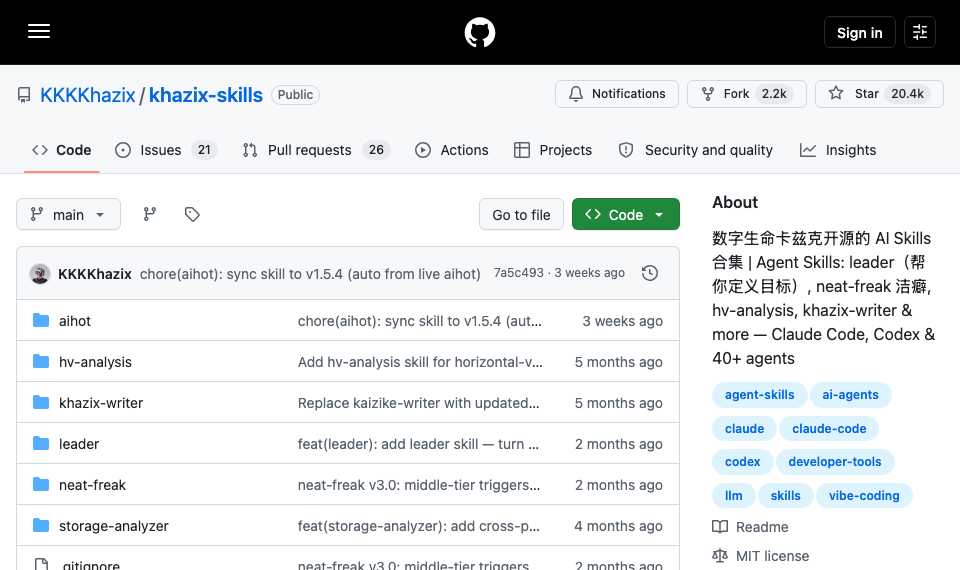Click KKKKhazix avatar in latest commit row
The height and width of the screenshot is (570, 960).
(x=40, y=274)
